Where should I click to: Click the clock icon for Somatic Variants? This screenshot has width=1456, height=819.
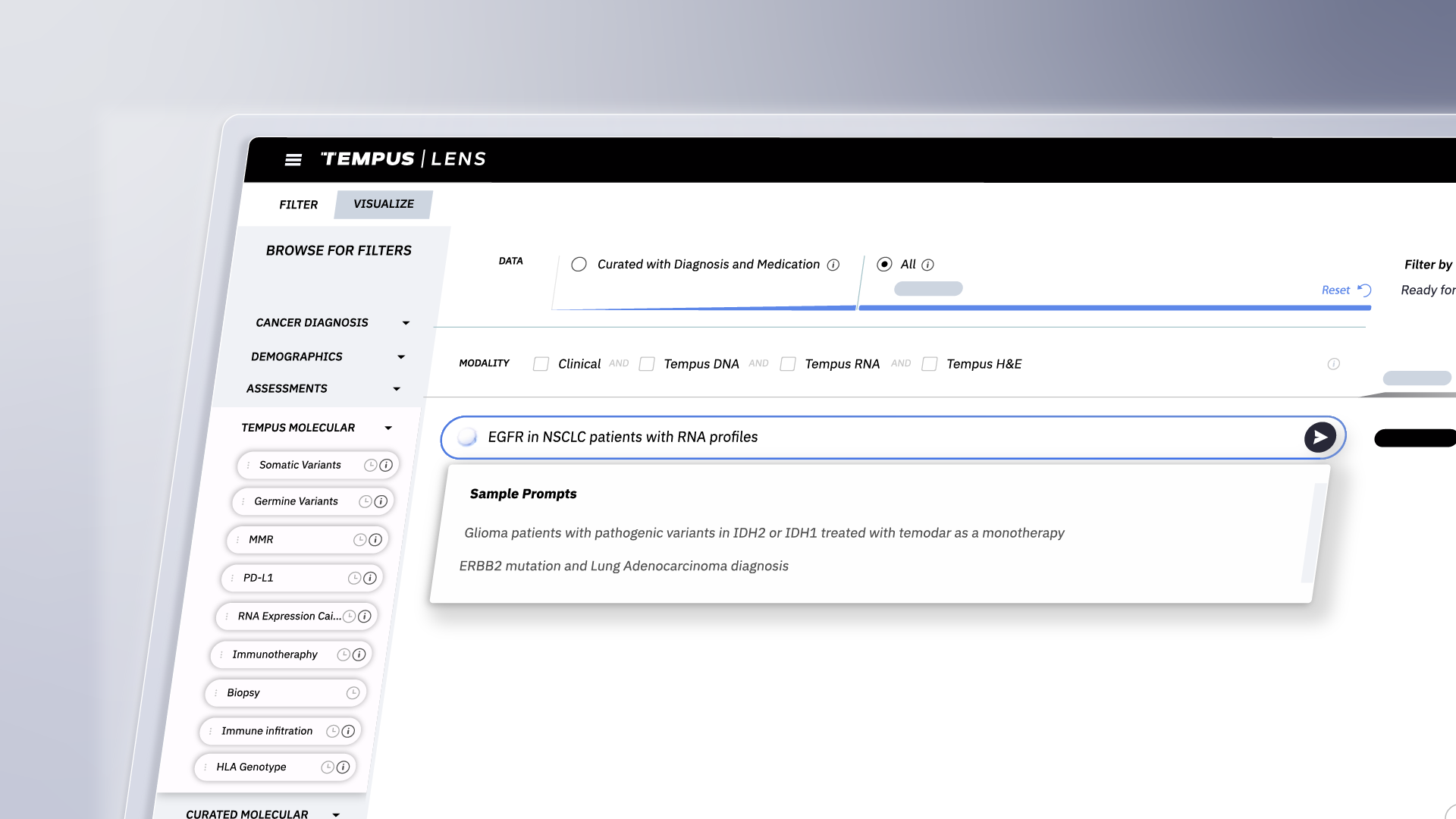(x=370, y=465)
